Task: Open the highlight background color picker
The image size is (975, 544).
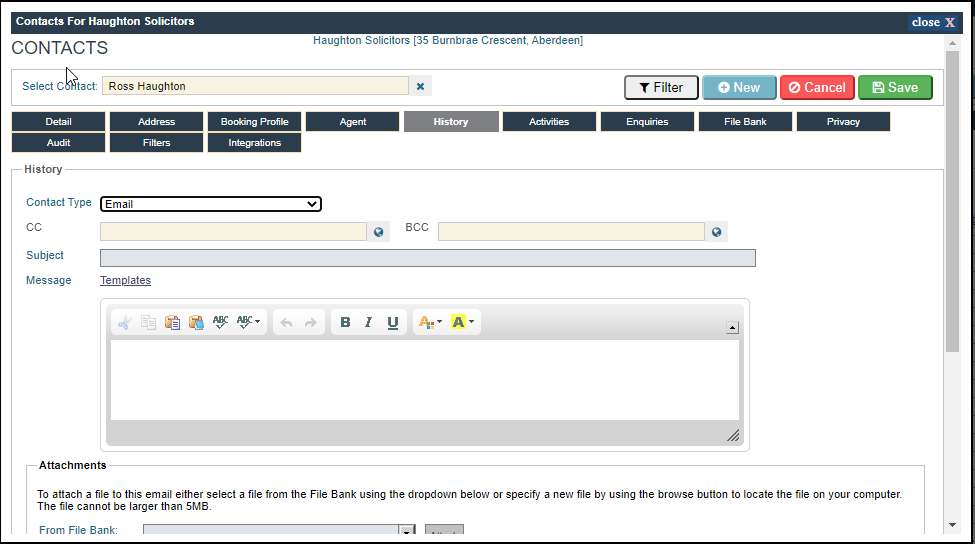Action: coord(462,322)
